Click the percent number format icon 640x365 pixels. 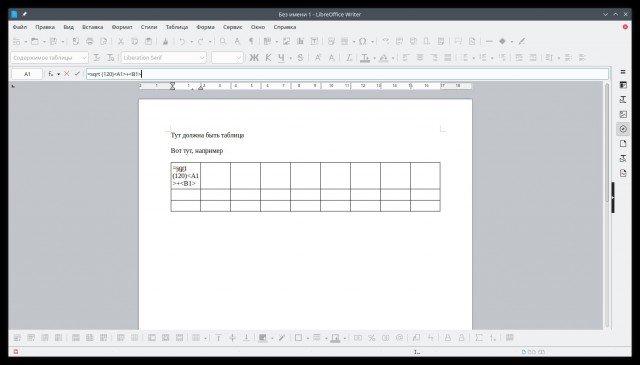371,338
